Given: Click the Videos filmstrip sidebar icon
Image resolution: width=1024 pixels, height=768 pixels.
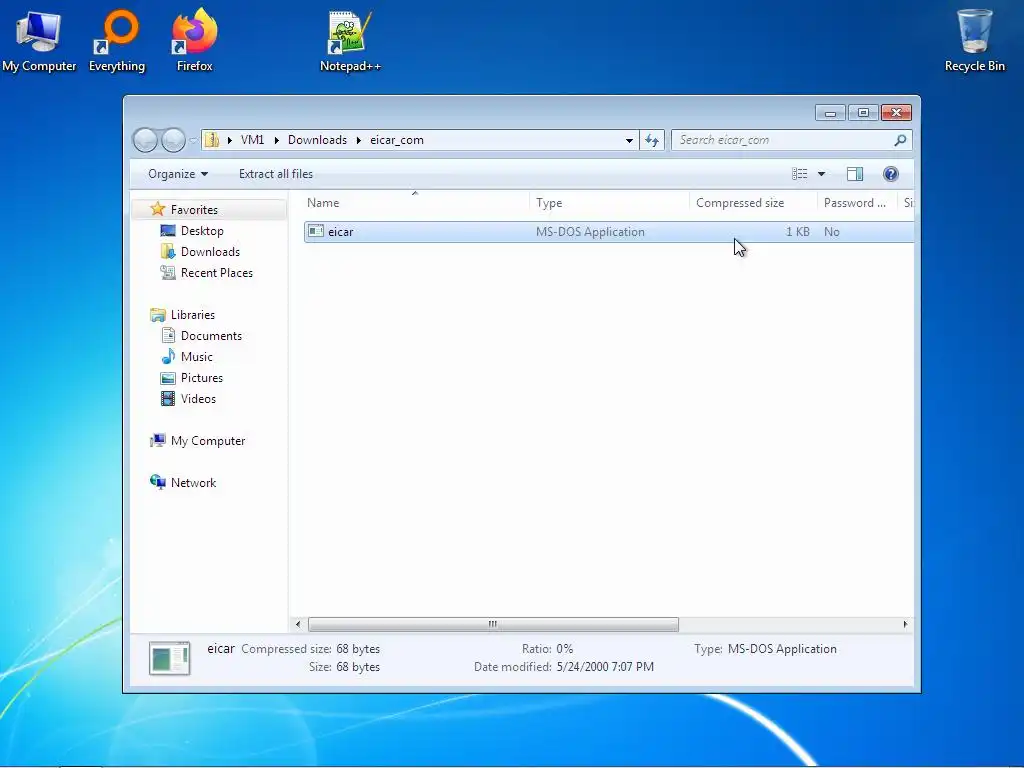Looking at the screenshot, I should click(x=168, y=398).
